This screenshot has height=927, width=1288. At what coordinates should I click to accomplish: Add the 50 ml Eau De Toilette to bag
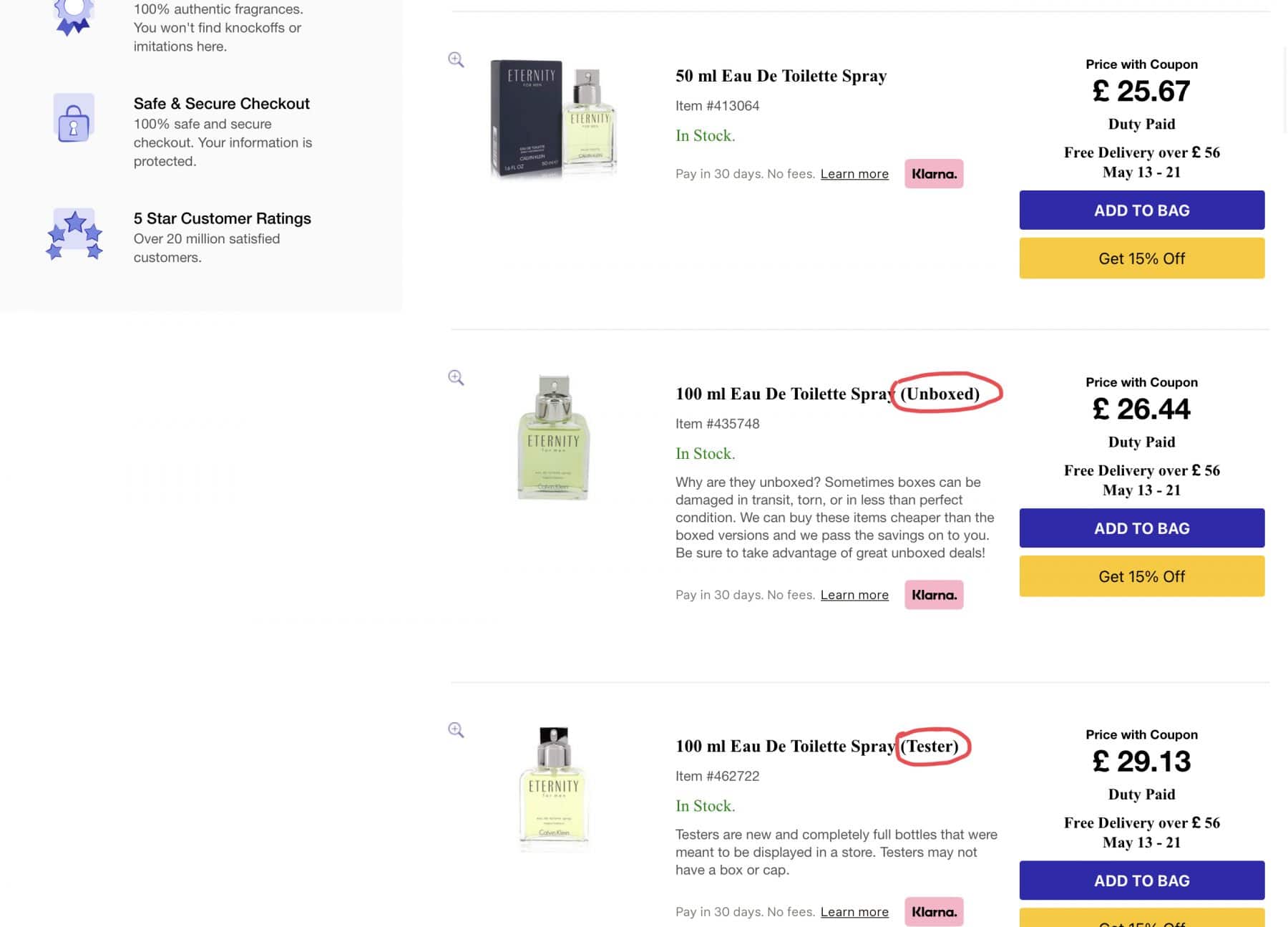click(x=1141, y=210)
